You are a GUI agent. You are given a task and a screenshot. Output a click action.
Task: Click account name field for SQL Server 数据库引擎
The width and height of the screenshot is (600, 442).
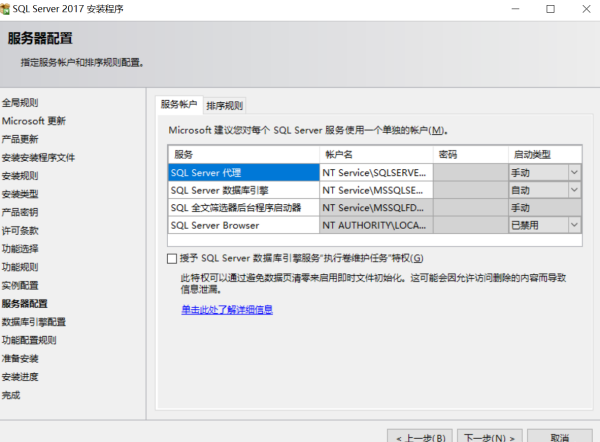point(376,190)
